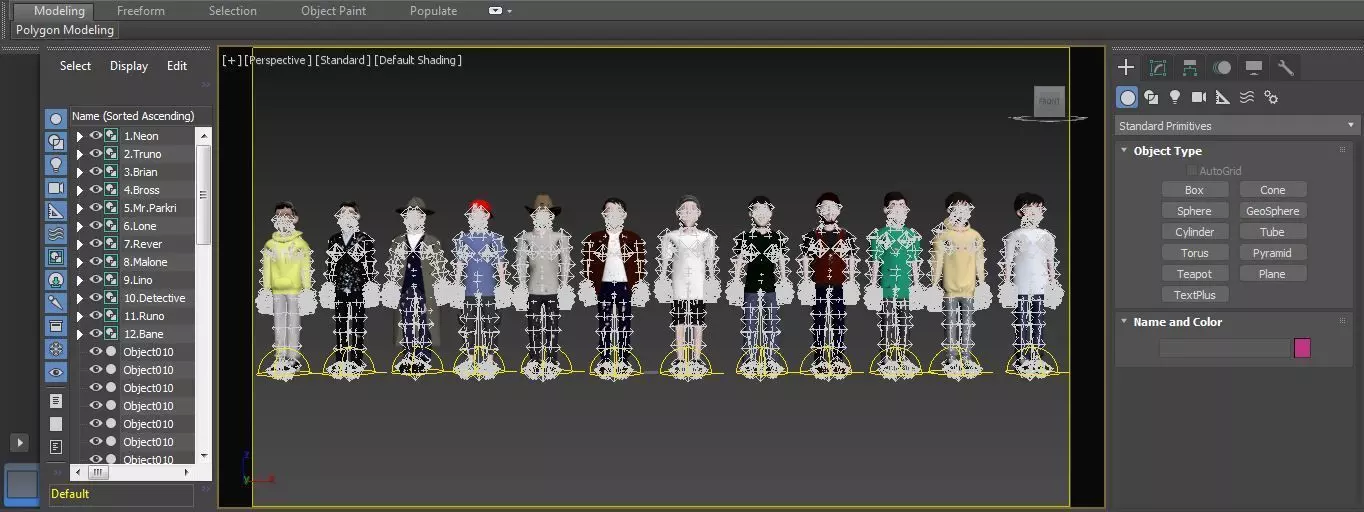Hide the 5.Mr.Parkri object via eye icon
Image resolution: width=1364 pixels, height=512 pixels.
[x=96, y=208]
